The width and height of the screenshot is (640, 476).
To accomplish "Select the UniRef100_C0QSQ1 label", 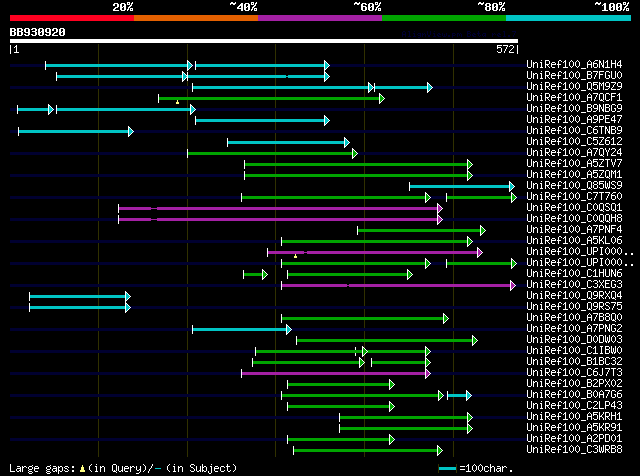I will point(574,207).
